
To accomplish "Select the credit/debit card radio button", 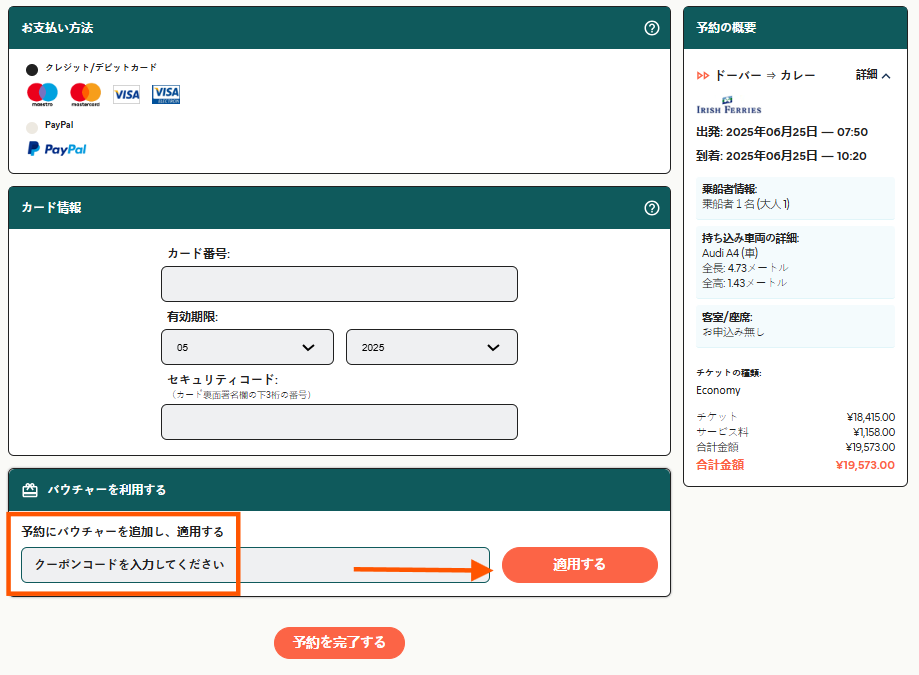I will (32, 70).
